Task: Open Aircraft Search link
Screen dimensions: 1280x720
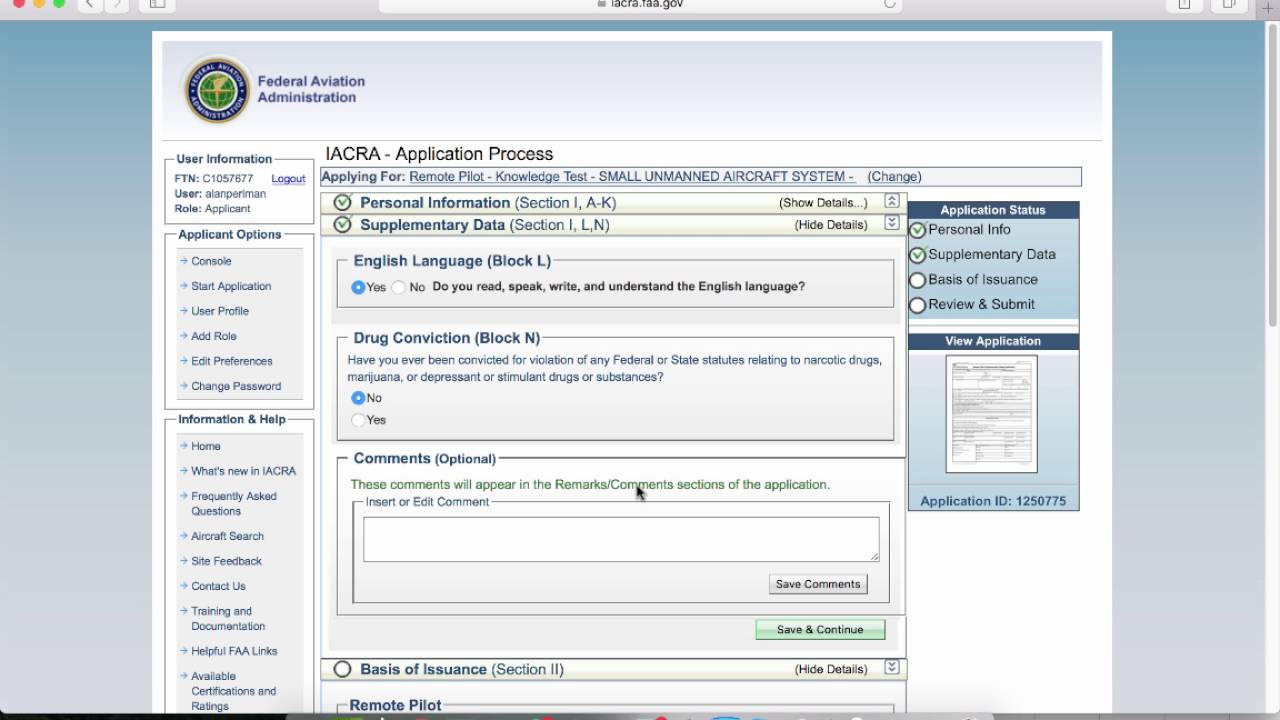Action: pyautogui.click(x=227, y=536)
